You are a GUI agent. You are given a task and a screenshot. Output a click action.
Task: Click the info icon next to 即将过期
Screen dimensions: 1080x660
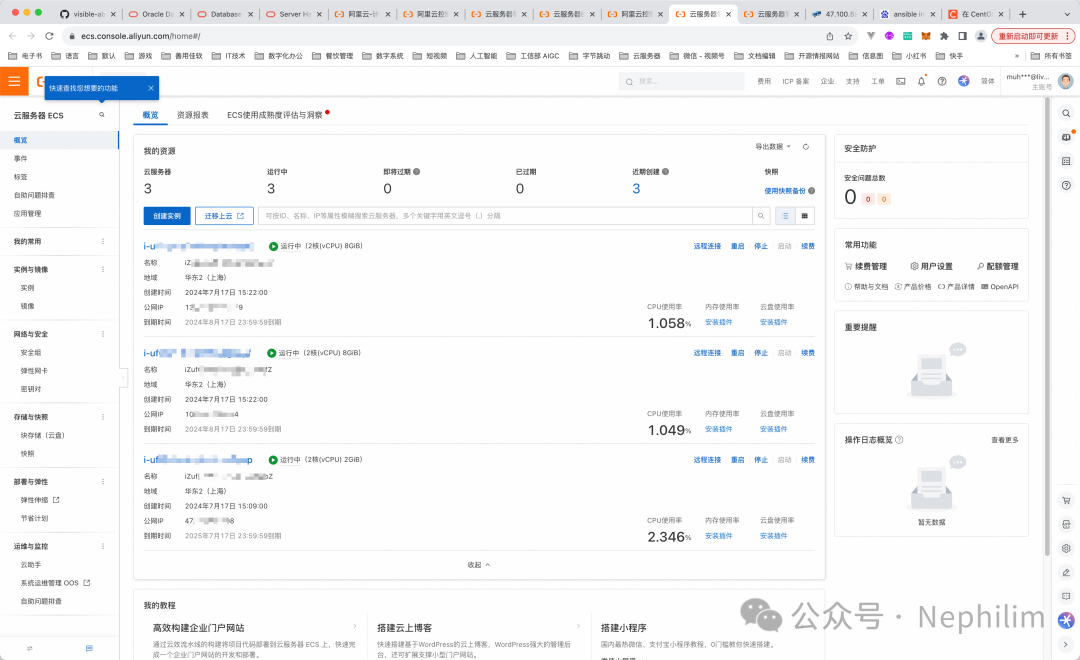point(417,172)
